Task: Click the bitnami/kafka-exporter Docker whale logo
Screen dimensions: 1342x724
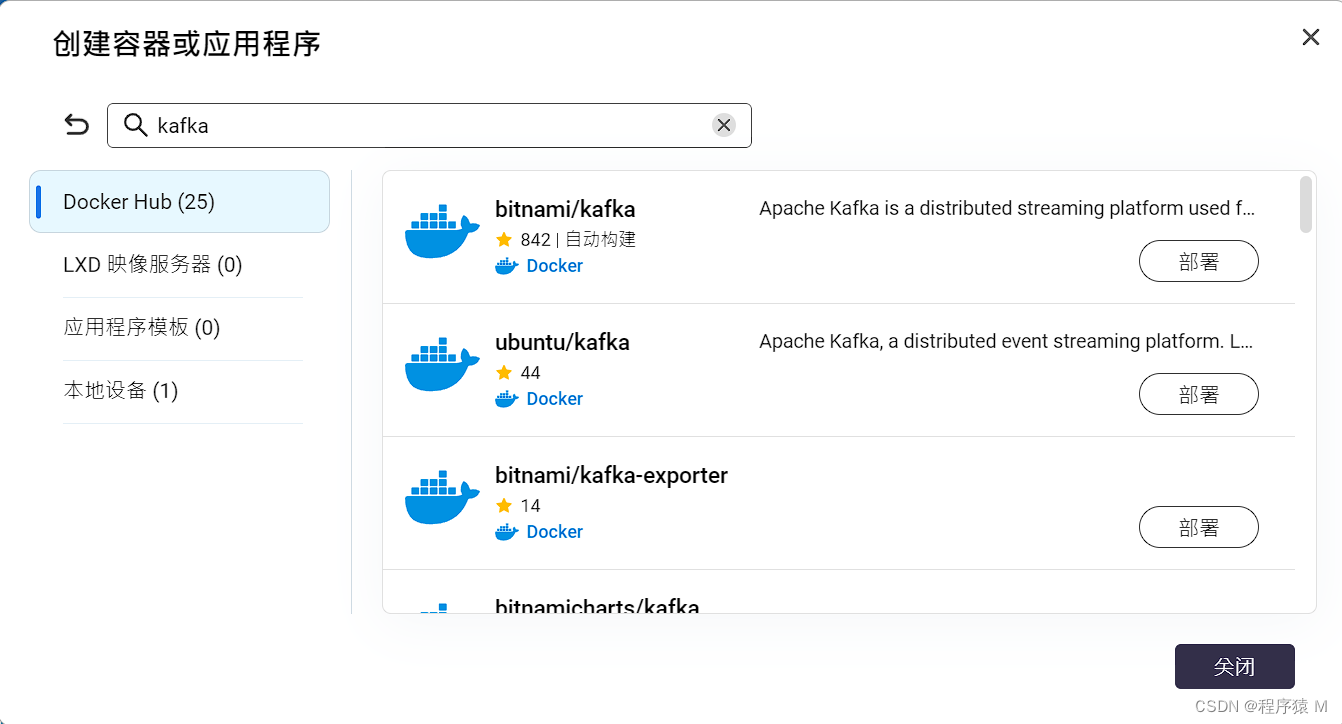Action: click(x=442, y=499)
